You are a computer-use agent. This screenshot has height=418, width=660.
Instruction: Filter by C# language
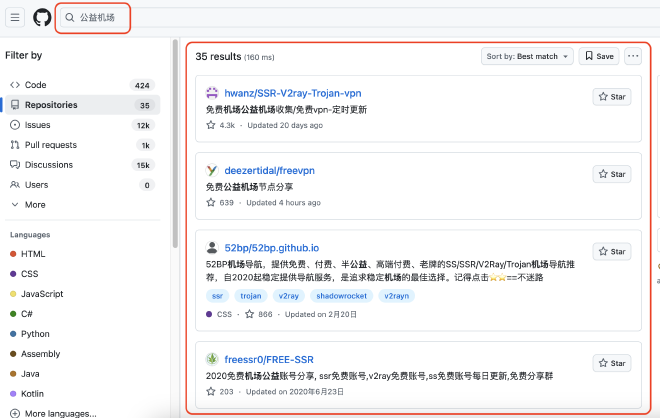click(21, 314)
